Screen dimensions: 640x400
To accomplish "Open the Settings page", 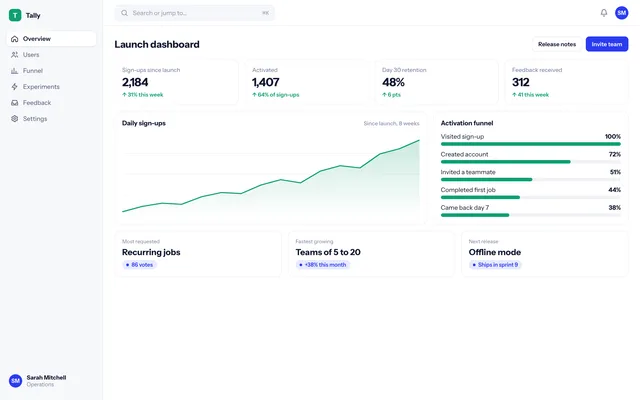I will pyautogui.click(x=51, y=119).
